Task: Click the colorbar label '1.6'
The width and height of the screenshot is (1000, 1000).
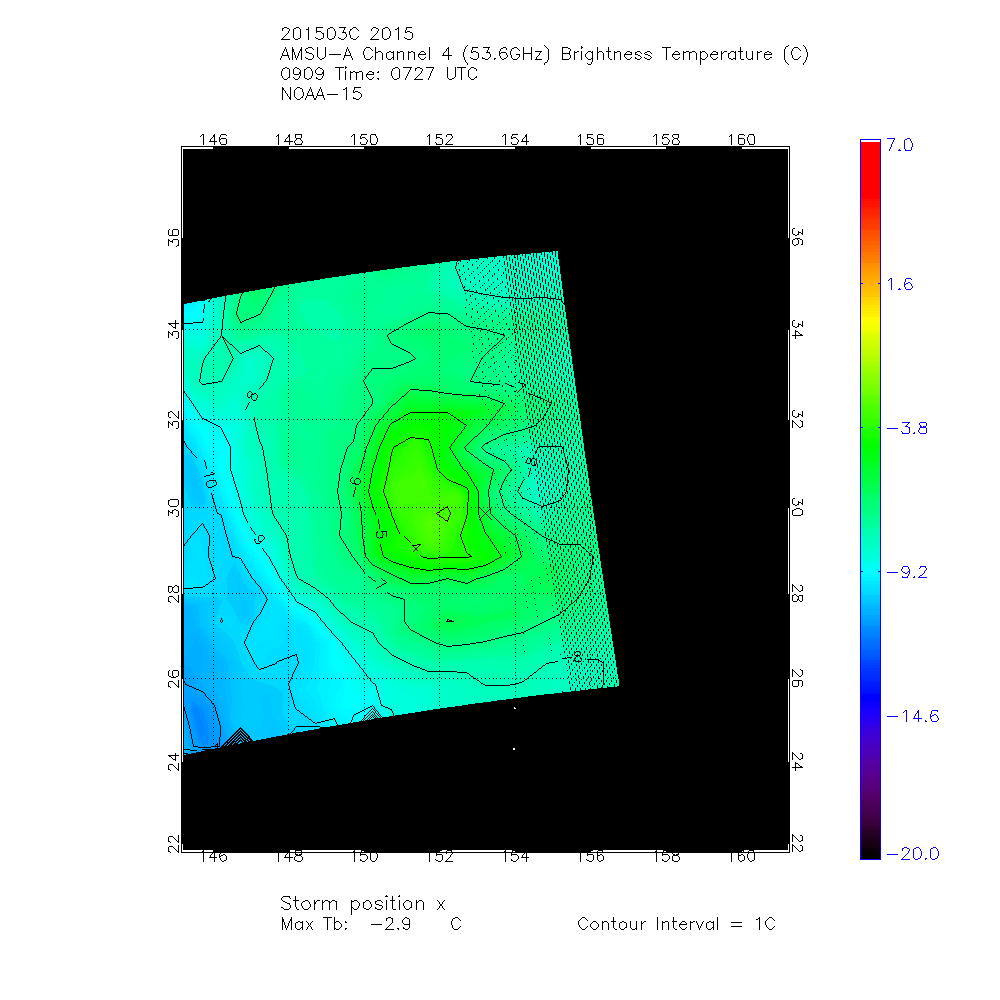Action: tap(900, 284)
